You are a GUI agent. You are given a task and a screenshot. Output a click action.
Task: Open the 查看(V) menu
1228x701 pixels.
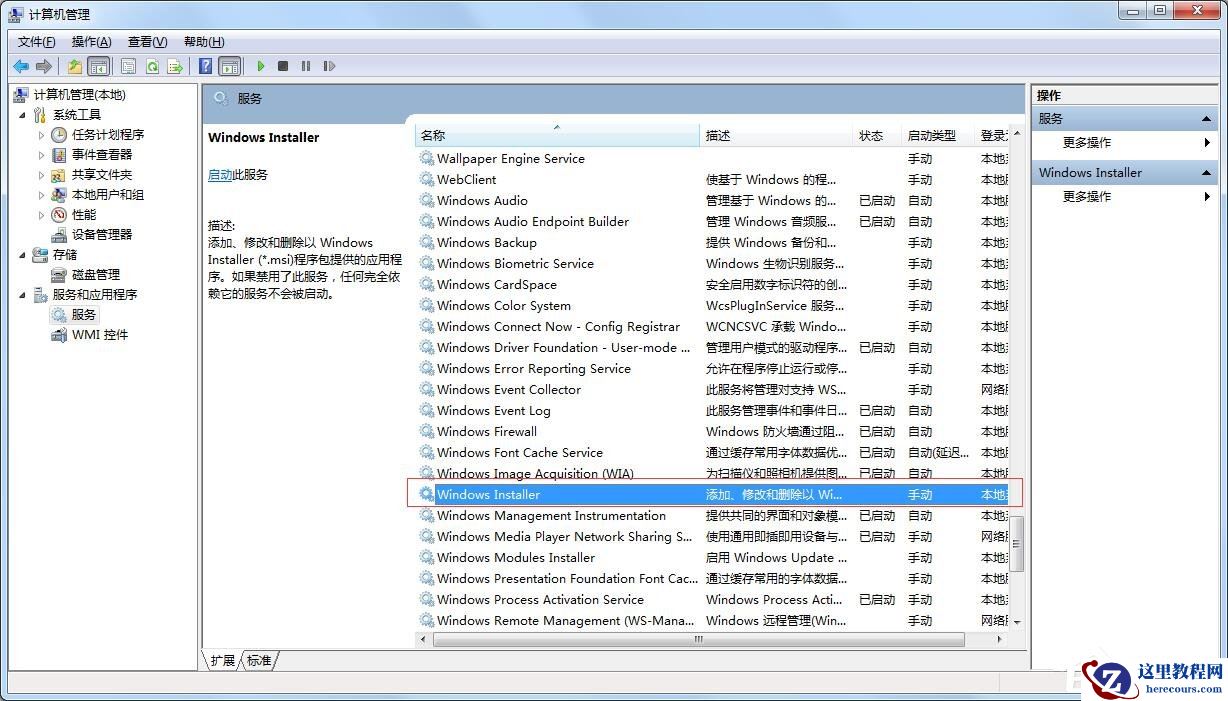(x=145, y=41)
